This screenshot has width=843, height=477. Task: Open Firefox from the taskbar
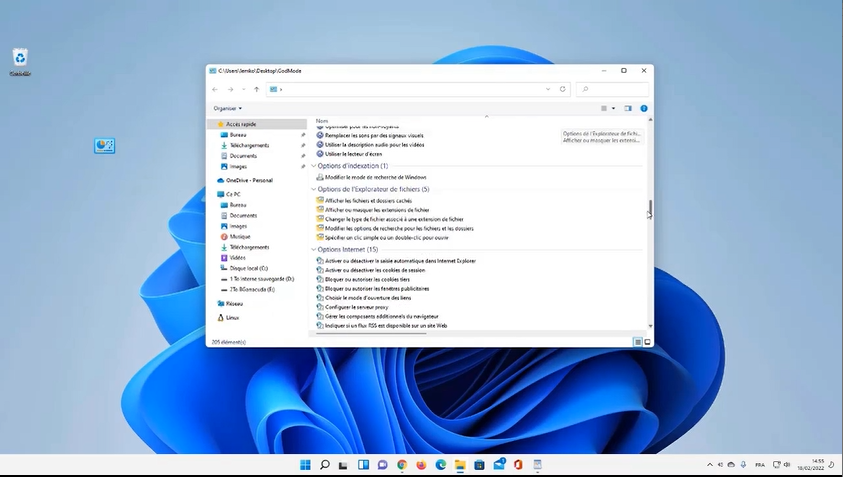pos(421,465)
